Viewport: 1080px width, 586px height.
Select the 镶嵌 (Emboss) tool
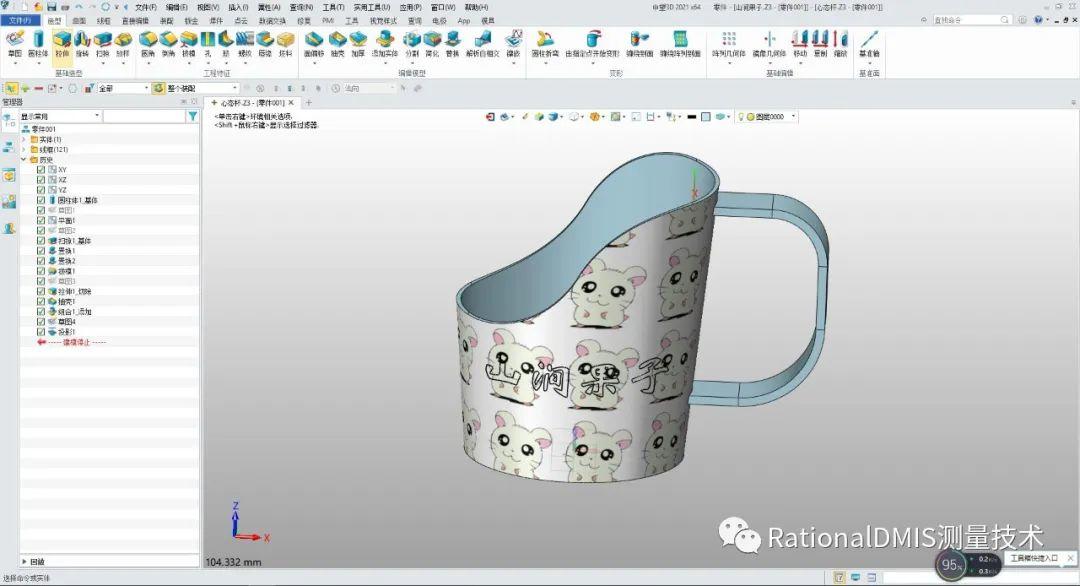pyautogui.click(x=514, y=43)
